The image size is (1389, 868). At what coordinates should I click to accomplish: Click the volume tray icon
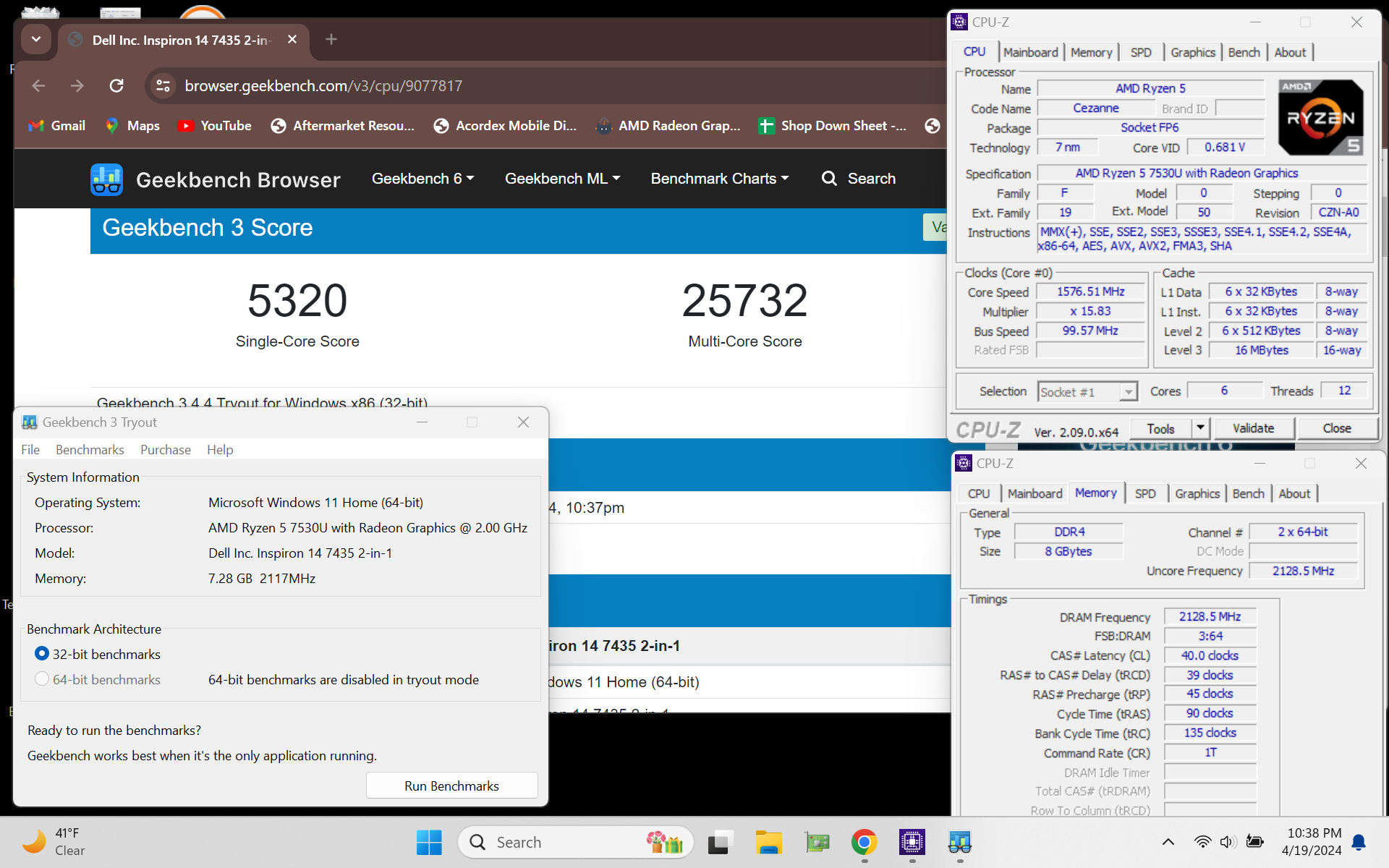(x=1228, y=842)
